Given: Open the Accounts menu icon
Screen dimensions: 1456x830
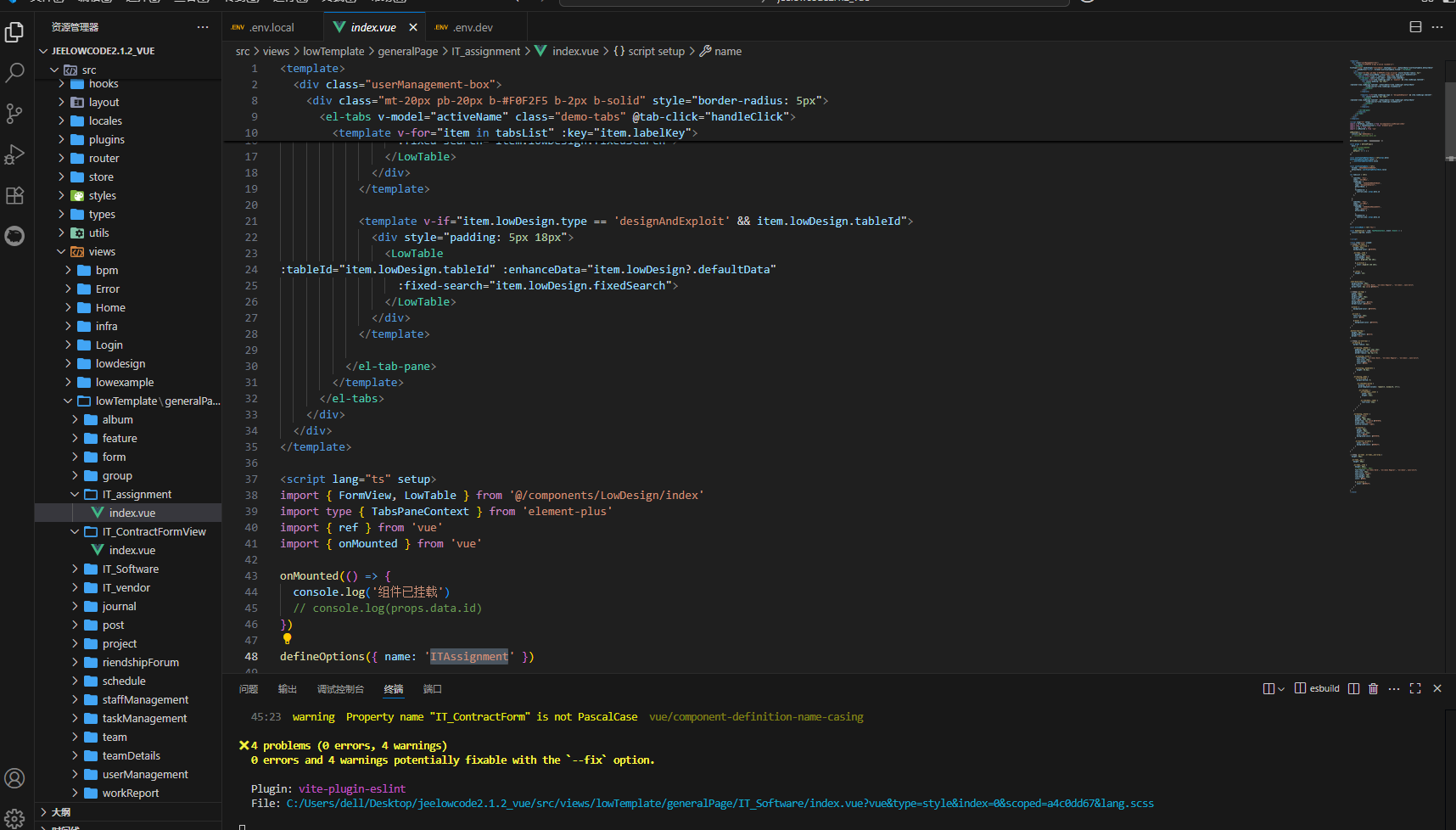Looking at the screenshot, I should (14, 778).
